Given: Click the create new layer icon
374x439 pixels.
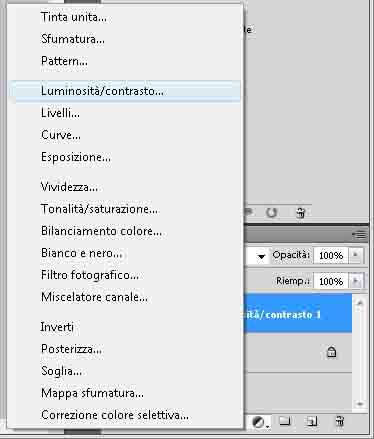Looking at the screenshot, I should tap(312, 422).
